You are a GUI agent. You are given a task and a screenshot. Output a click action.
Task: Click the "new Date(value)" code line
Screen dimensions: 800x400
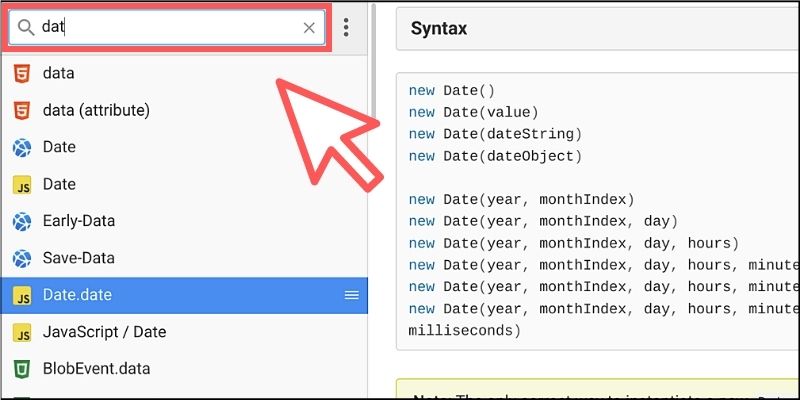pyautogui.click(x=473, y=112)
